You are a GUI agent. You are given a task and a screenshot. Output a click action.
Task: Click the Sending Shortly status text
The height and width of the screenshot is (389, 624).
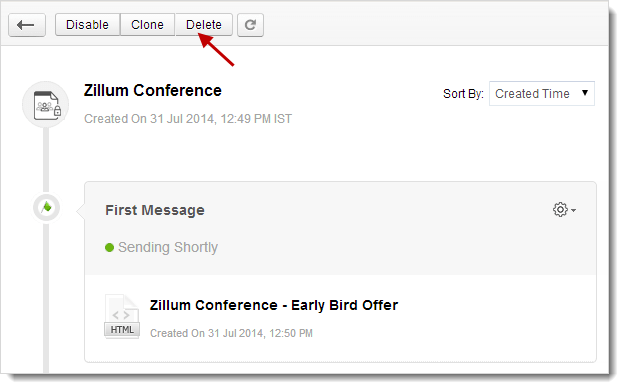[x=168, y=247]
